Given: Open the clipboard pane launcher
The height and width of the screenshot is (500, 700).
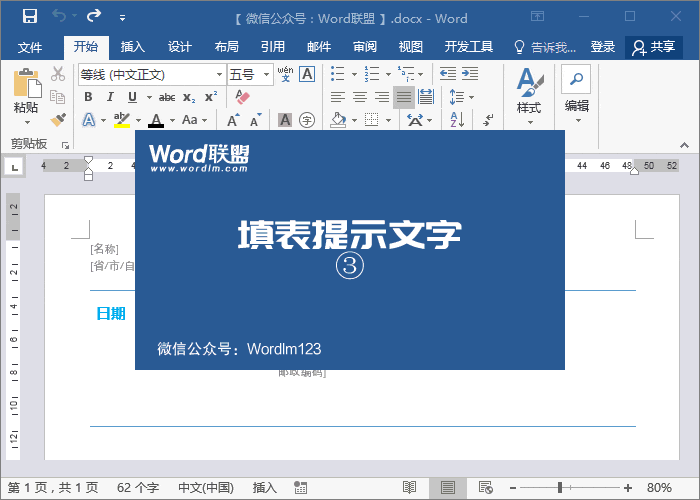Looking at the screenshot, I should click(x=66, y=145).
